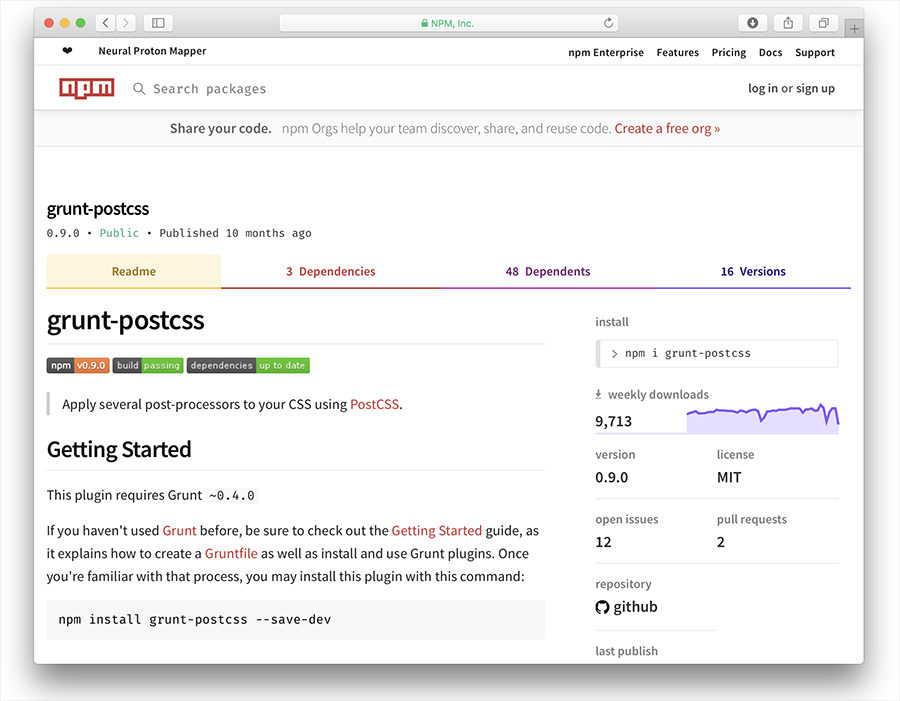Viewport: 900px width, 701px height.
Task: Toggle the Safari sidebar button
Action: 158,23
